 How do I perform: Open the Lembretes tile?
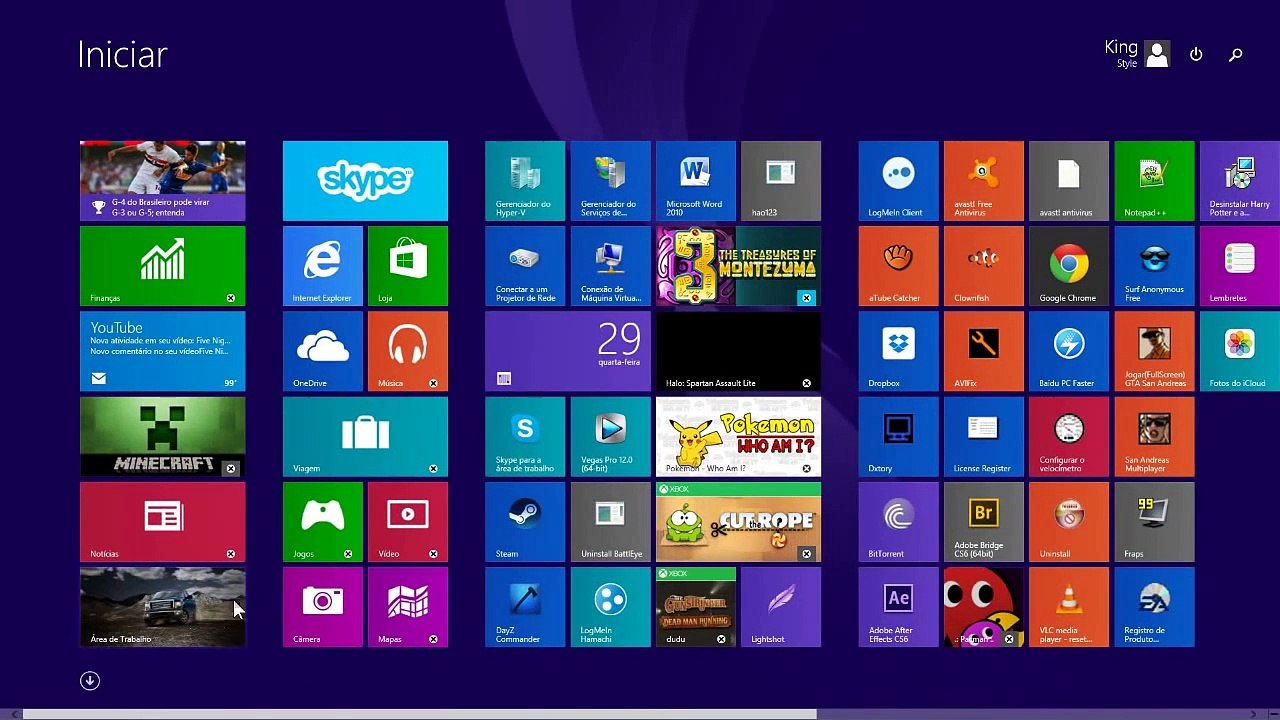pos(1240,266)
